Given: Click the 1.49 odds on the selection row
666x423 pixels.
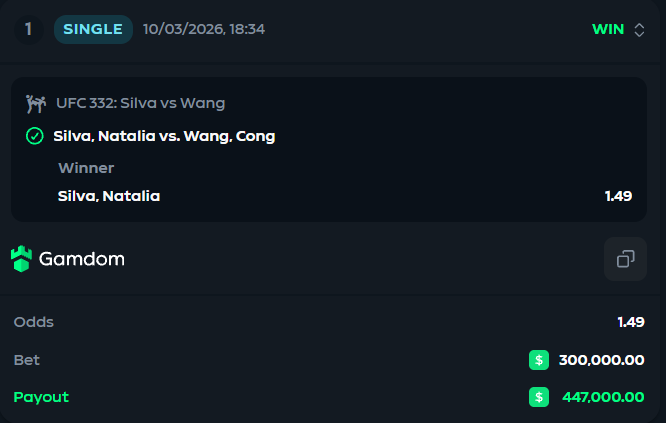Looking at the screenshot, I should pos(618,196).
